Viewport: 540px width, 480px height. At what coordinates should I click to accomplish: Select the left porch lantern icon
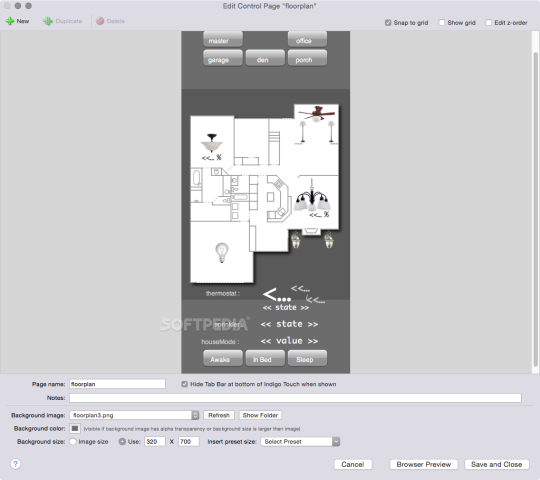(295, 240)
